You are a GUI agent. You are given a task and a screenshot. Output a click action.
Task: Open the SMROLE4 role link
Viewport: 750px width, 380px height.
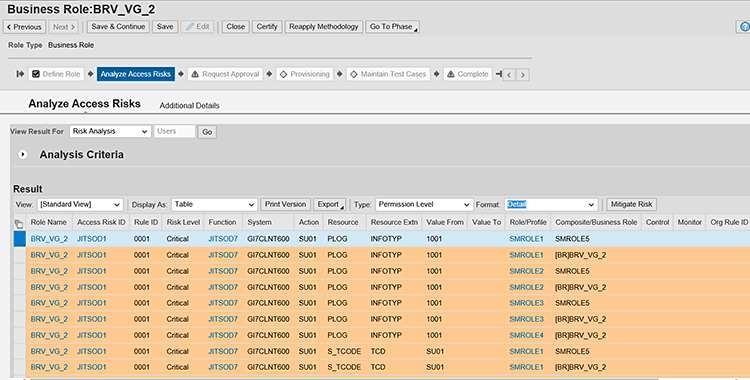tap(527, 335)
